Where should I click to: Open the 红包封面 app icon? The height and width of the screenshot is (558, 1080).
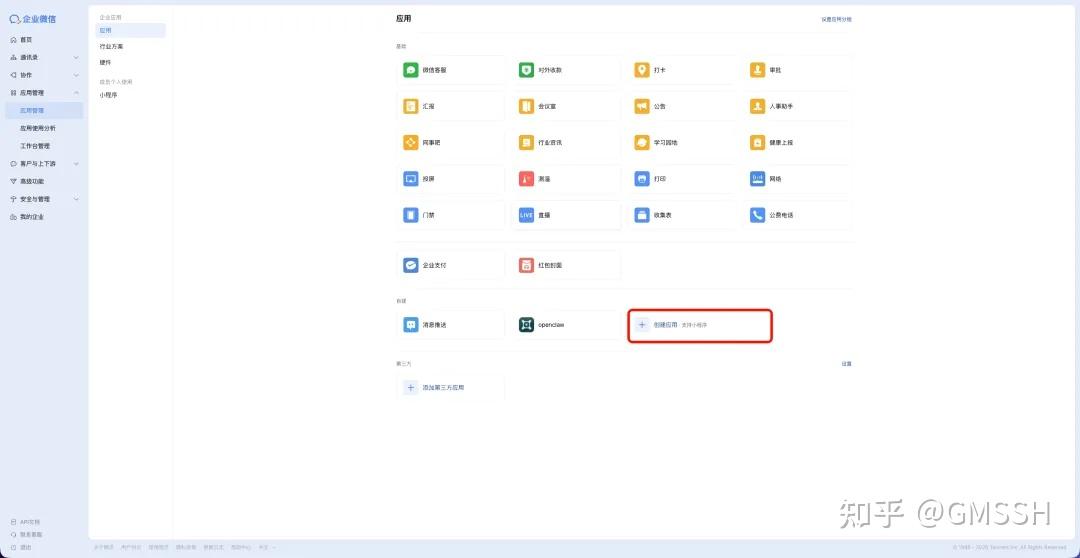526,265
